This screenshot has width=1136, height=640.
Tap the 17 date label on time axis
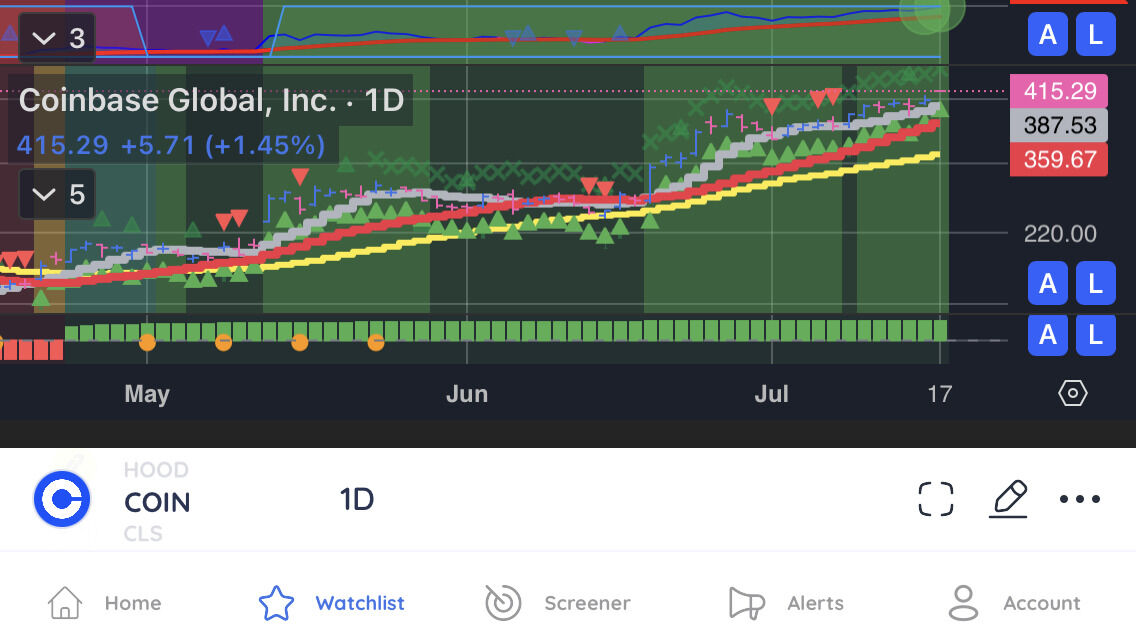tap(940, 394)
